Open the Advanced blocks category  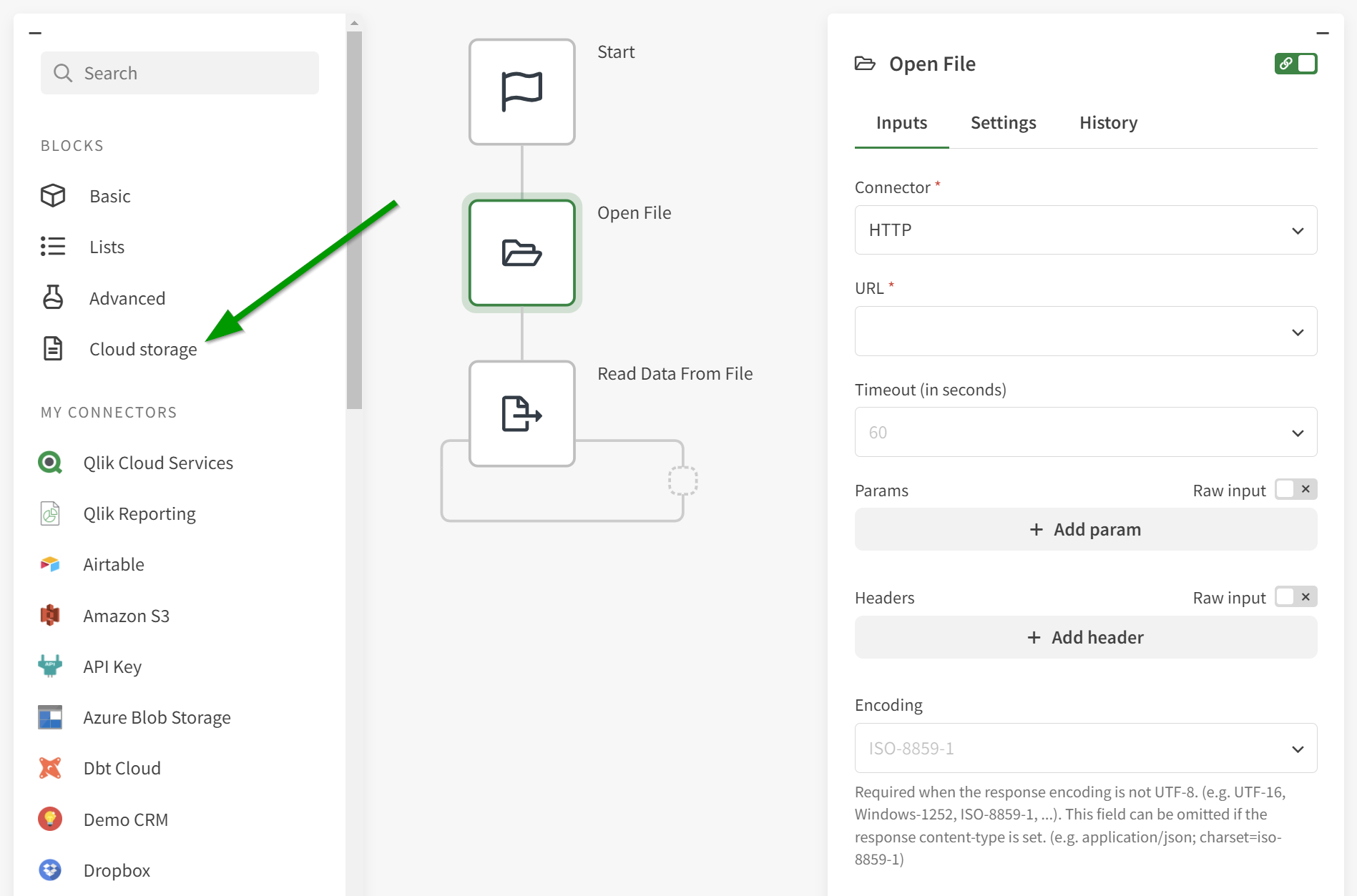click(x=127, y=298)
